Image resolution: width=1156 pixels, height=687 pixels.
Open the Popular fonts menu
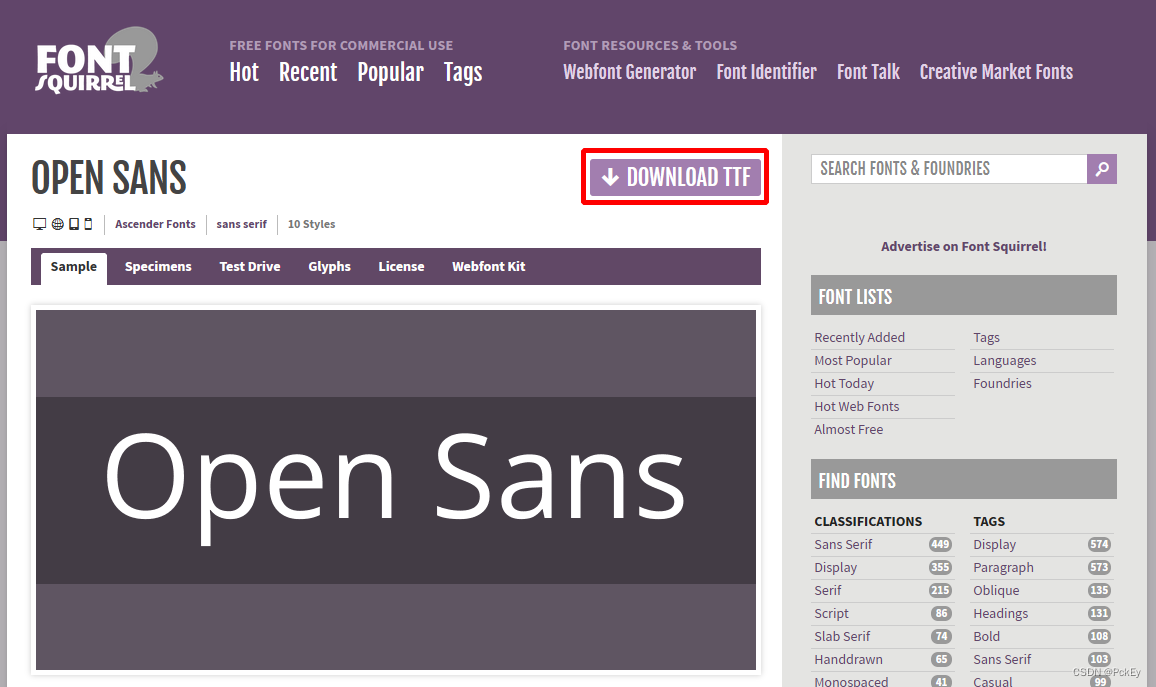(x=391, y=72)
